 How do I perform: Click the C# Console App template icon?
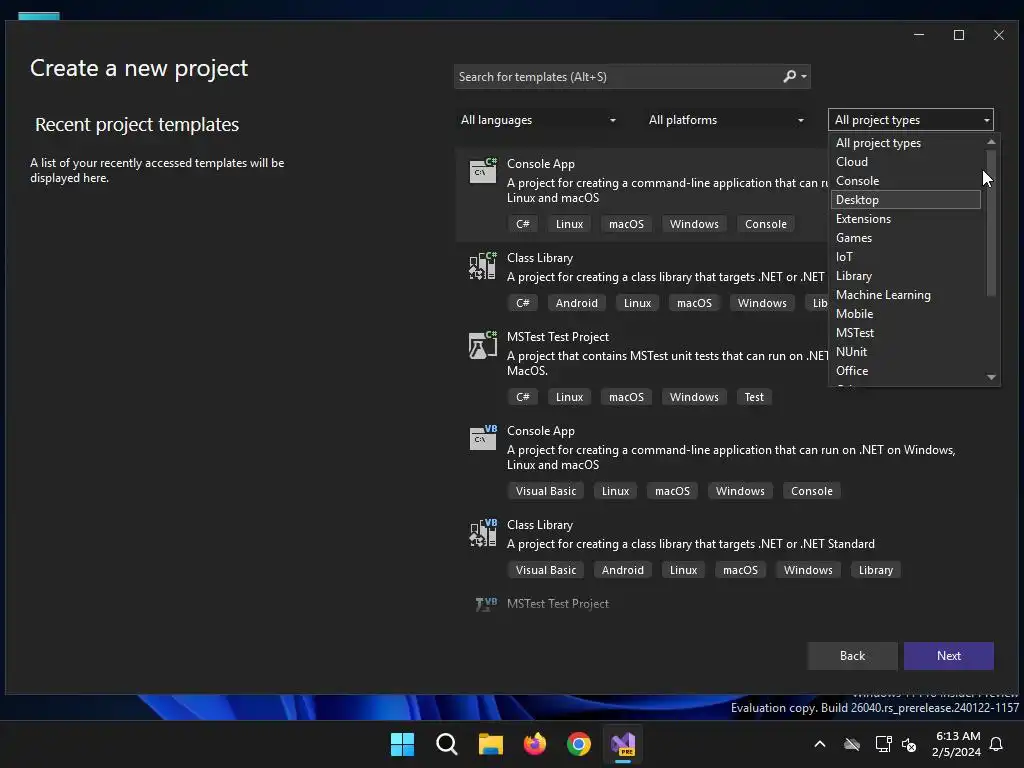(x=483, y=171)
